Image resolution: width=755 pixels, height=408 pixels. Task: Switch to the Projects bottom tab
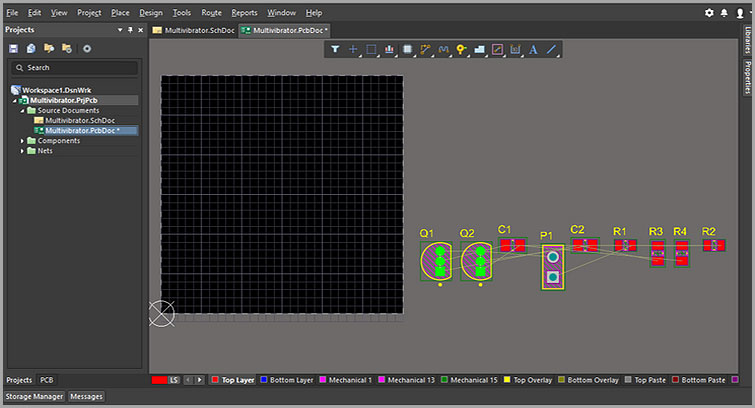tap(19, 380)
